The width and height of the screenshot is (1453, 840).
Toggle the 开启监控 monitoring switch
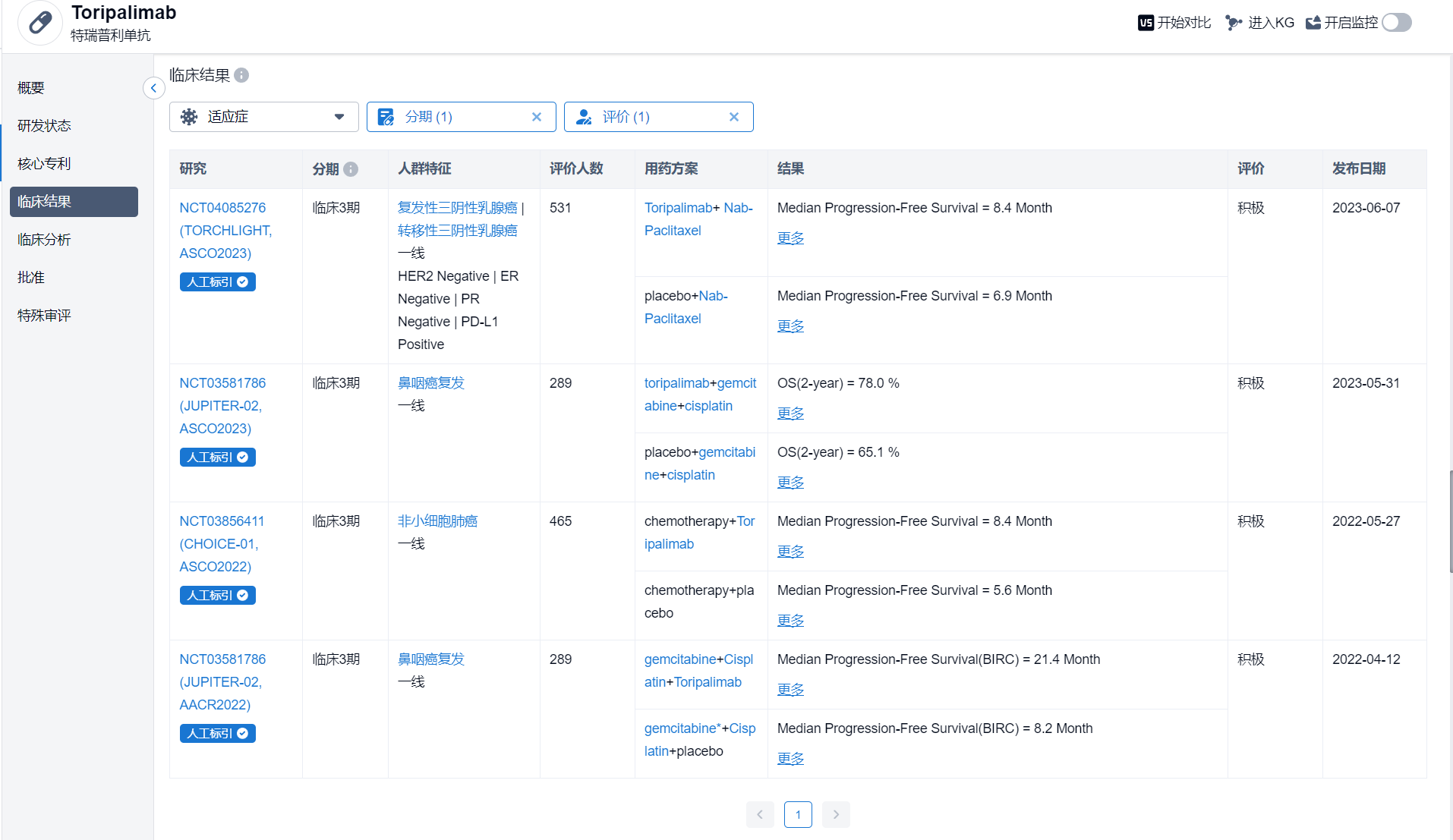pyautogui.click(x=1397, y=23)
